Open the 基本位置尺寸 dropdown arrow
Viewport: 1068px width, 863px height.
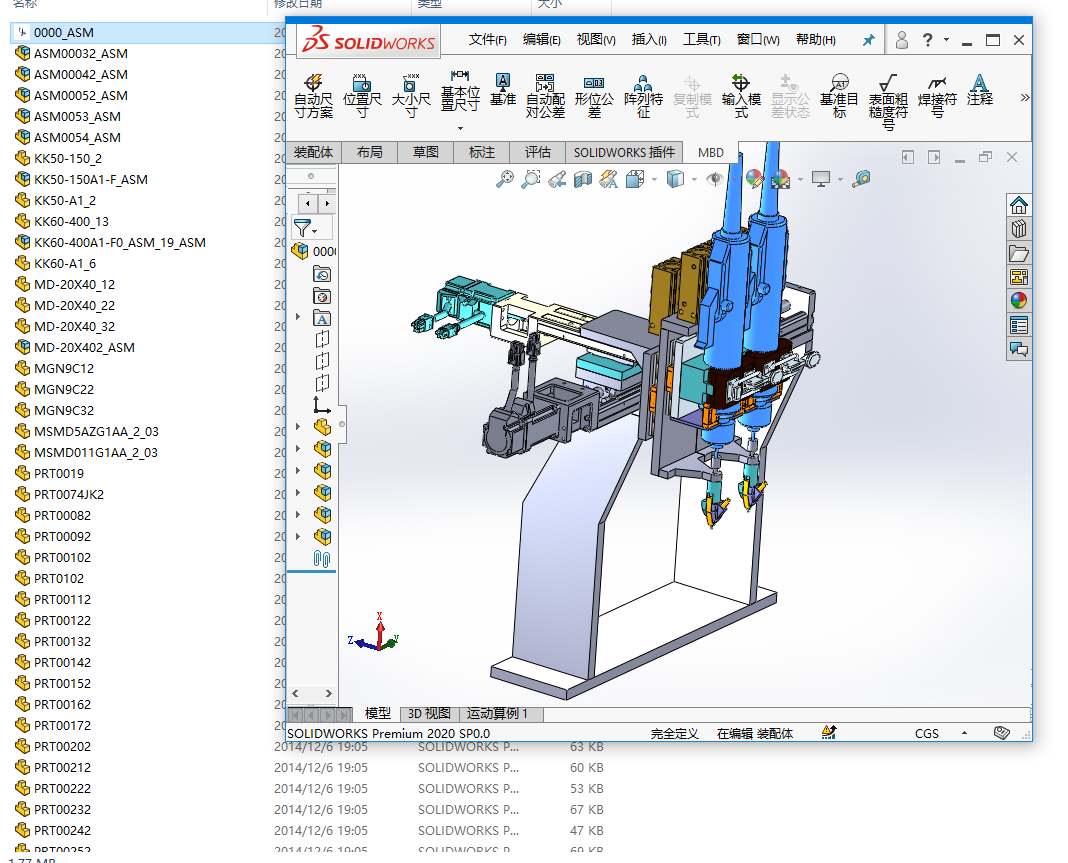(x=460, y=128)
